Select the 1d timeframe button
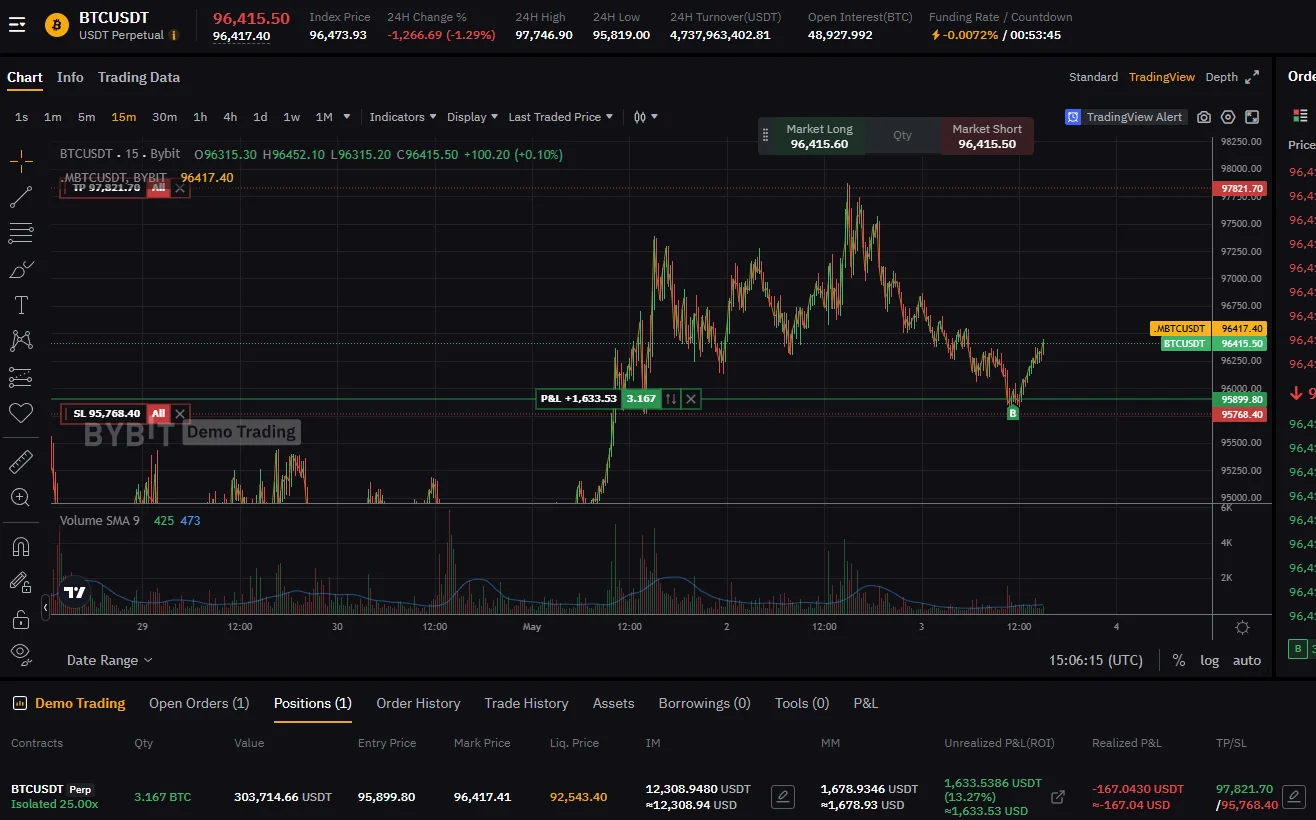1316x820 pixels. (260, 117)
